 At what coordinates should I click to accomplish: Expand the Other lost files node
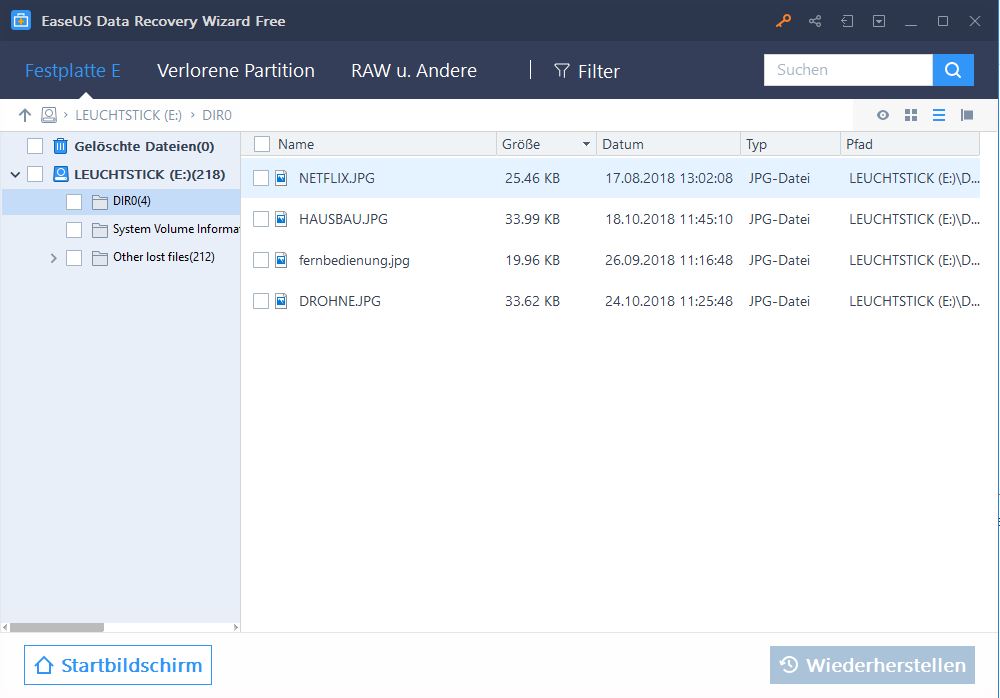[54, 258]
